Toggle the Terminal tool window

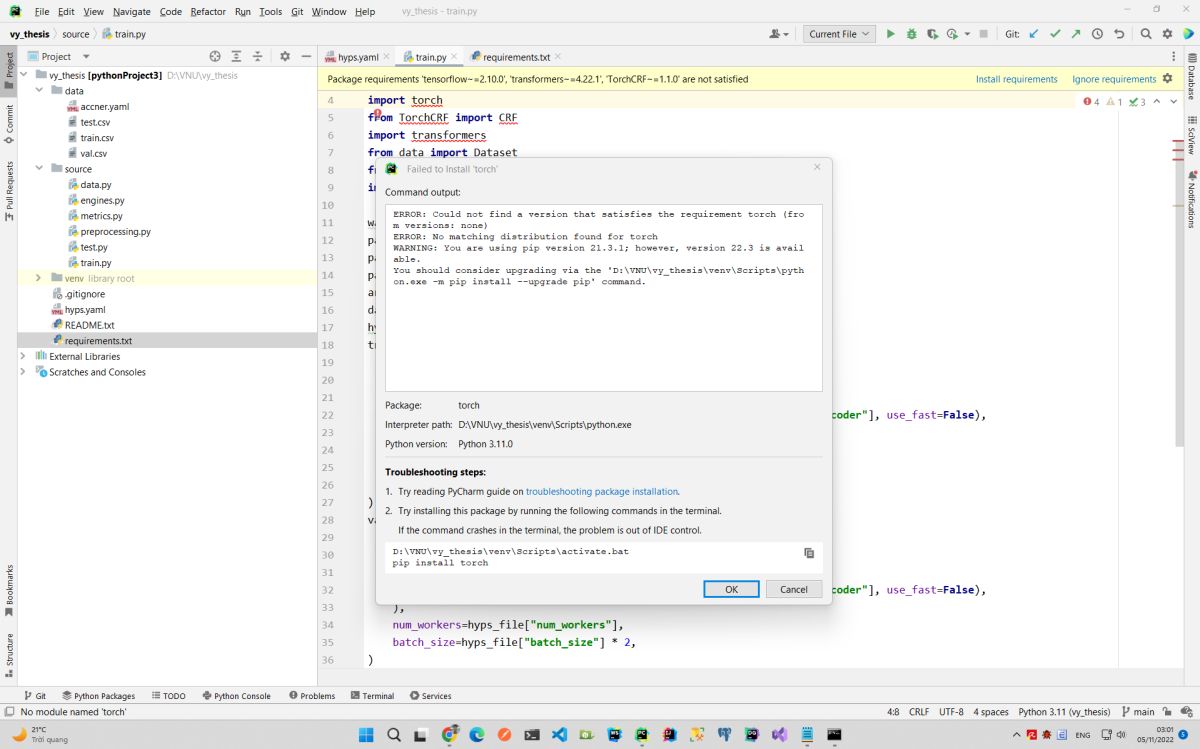click(372, 696)
